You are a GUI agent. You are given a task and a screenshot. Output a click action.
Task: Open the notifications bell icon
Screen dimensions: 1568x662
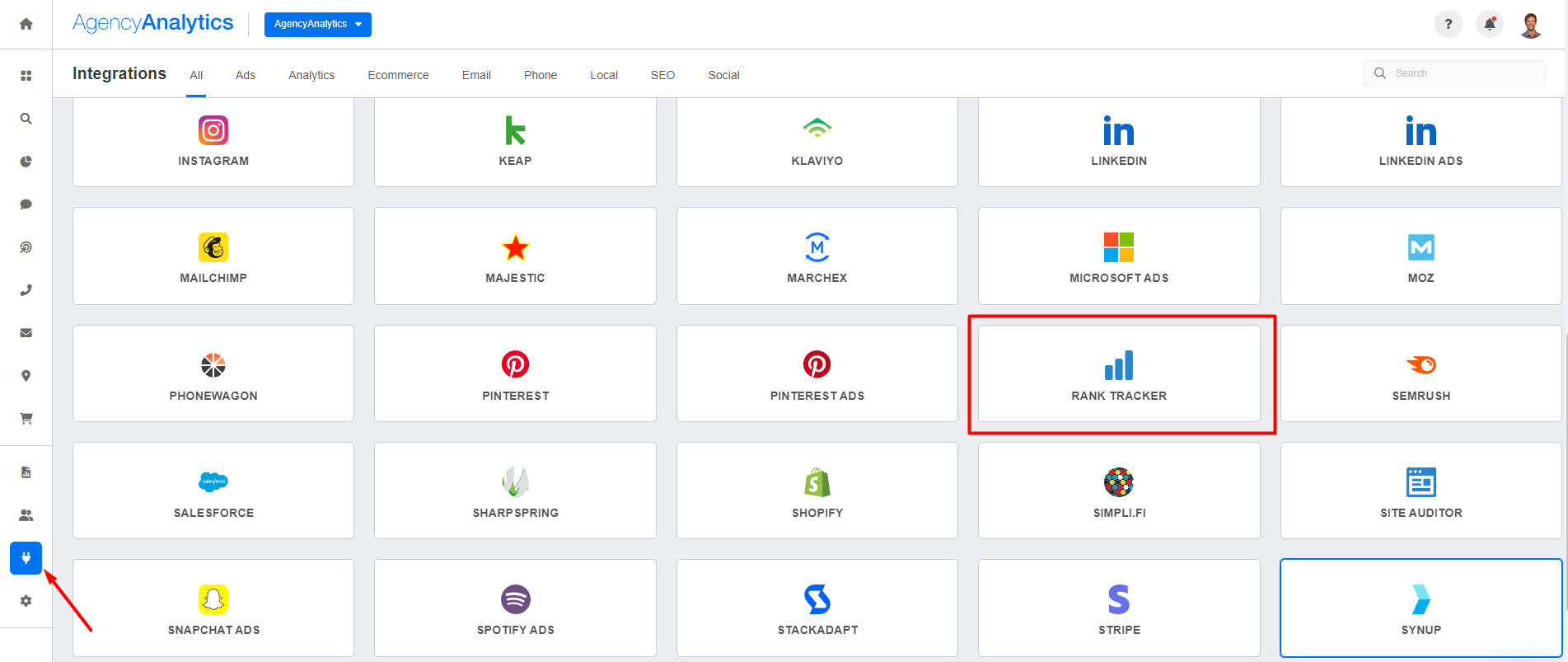1489,24
